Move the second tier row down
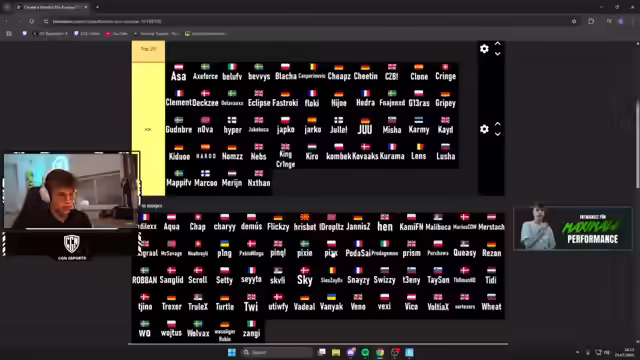Screen dimensions: 640x360 pyautogui.click(x=498, y=134)
